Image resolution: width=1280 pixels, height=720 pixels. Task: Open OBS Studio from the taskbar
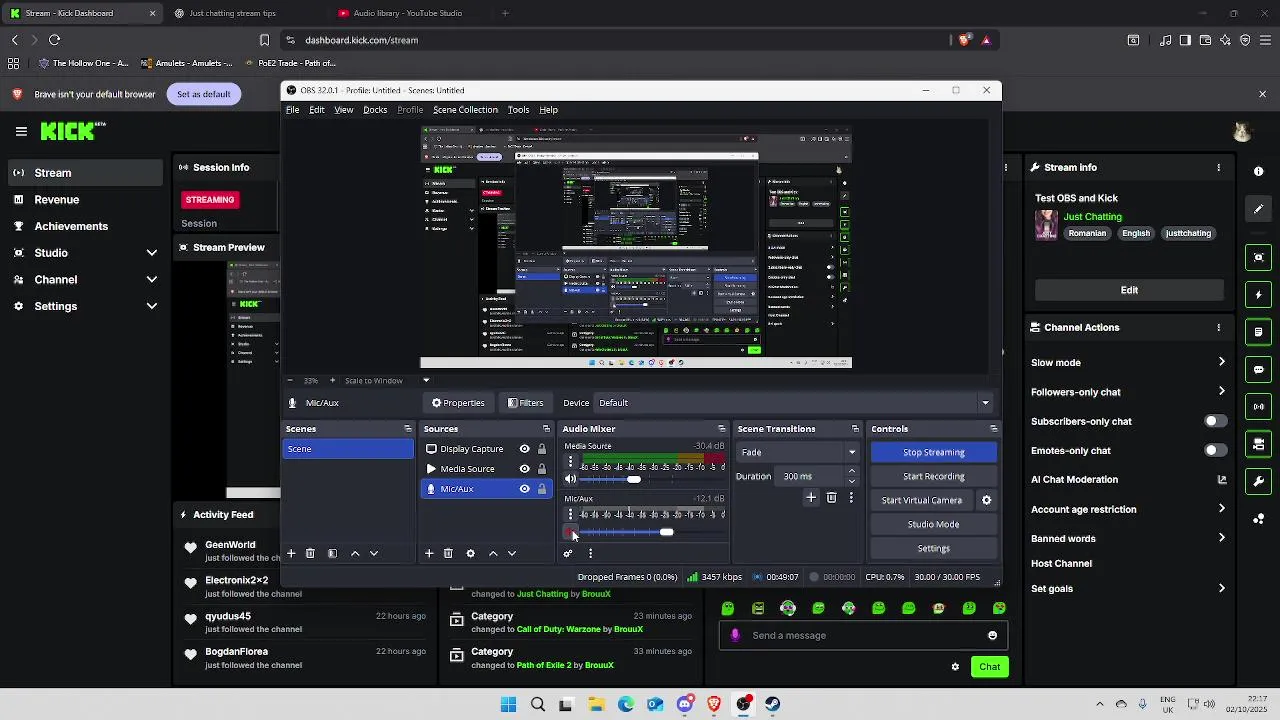click(743, 704)
